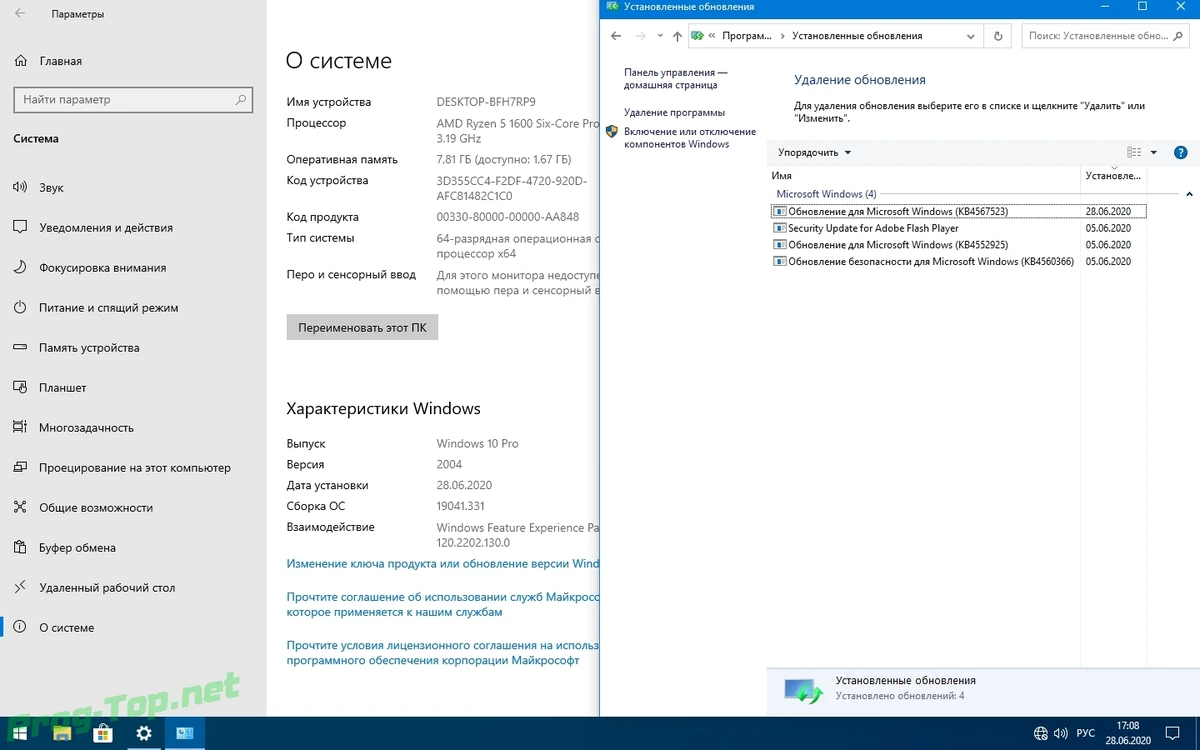Click the Переименовать этот ПК button
This screenshot has width=1200, height=750.
click(362, 328)
